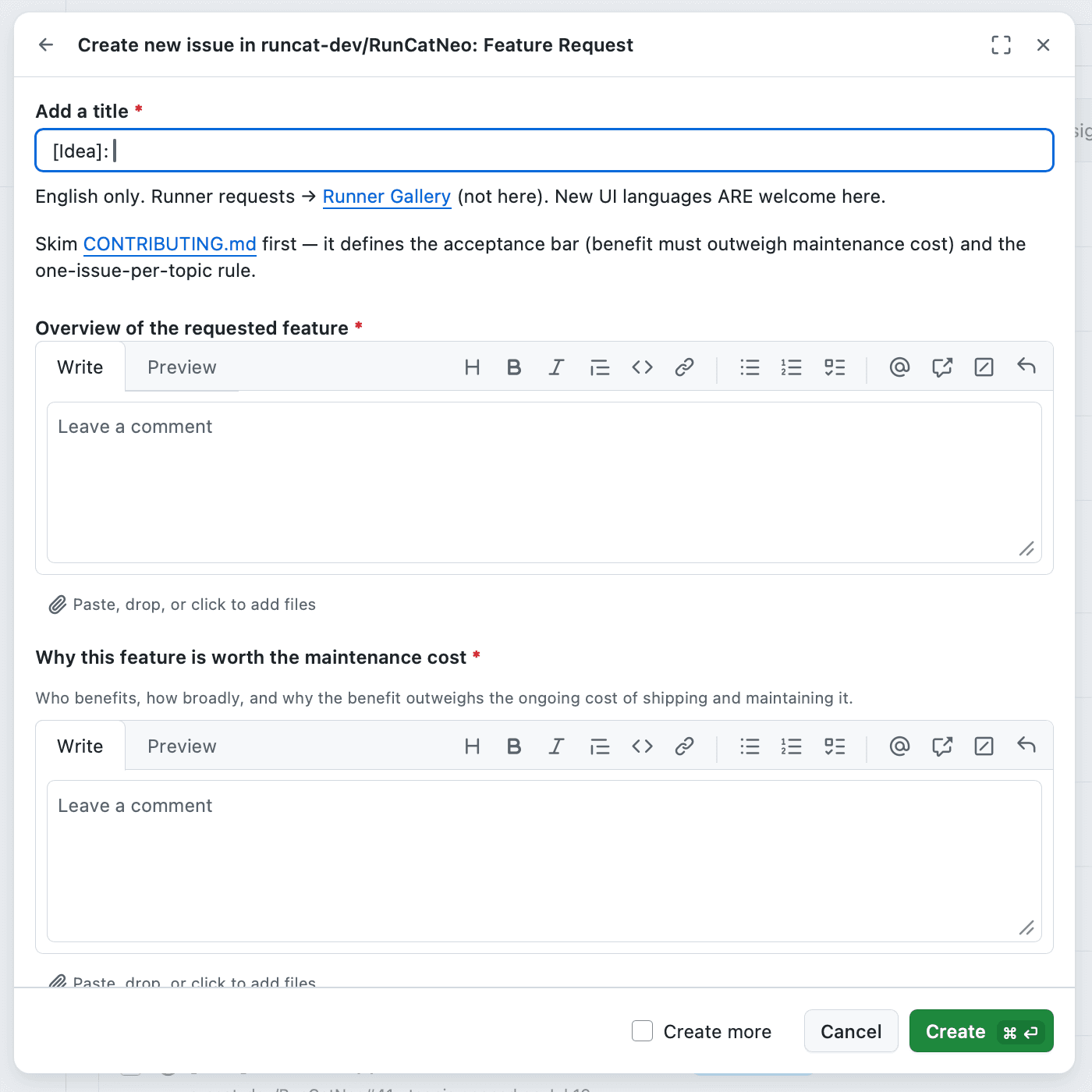Insert quote in maintenance cost editor
This screenshot has height=1092, width=1092.
pos(599,746)
